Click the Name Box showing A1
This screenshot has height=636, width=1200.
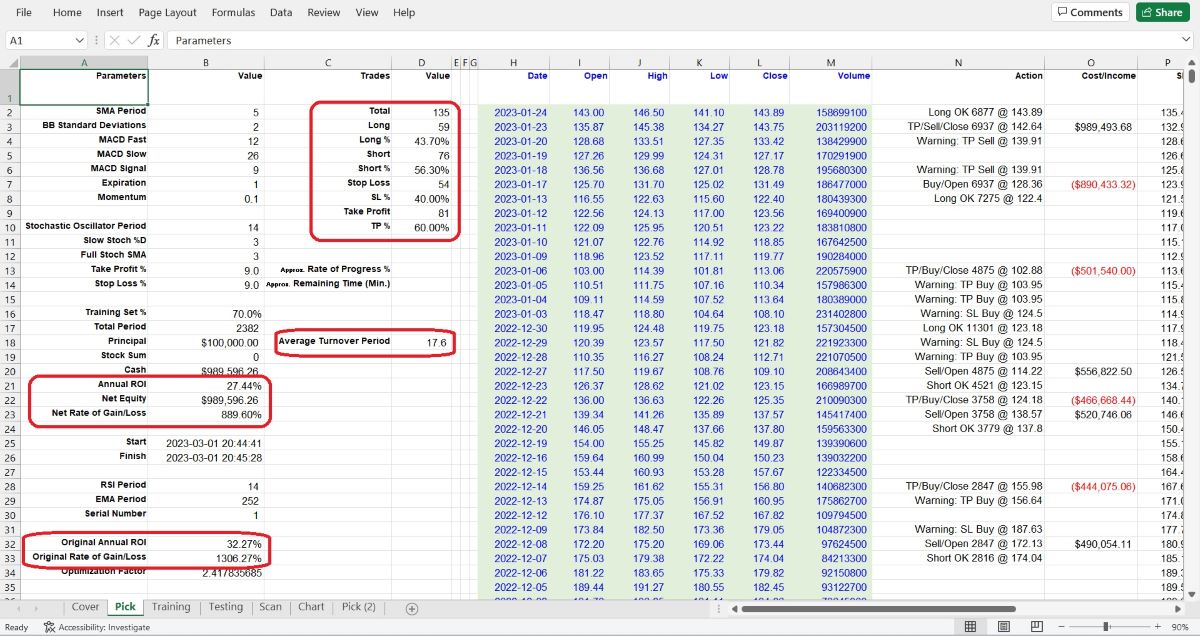coord(38,40)
